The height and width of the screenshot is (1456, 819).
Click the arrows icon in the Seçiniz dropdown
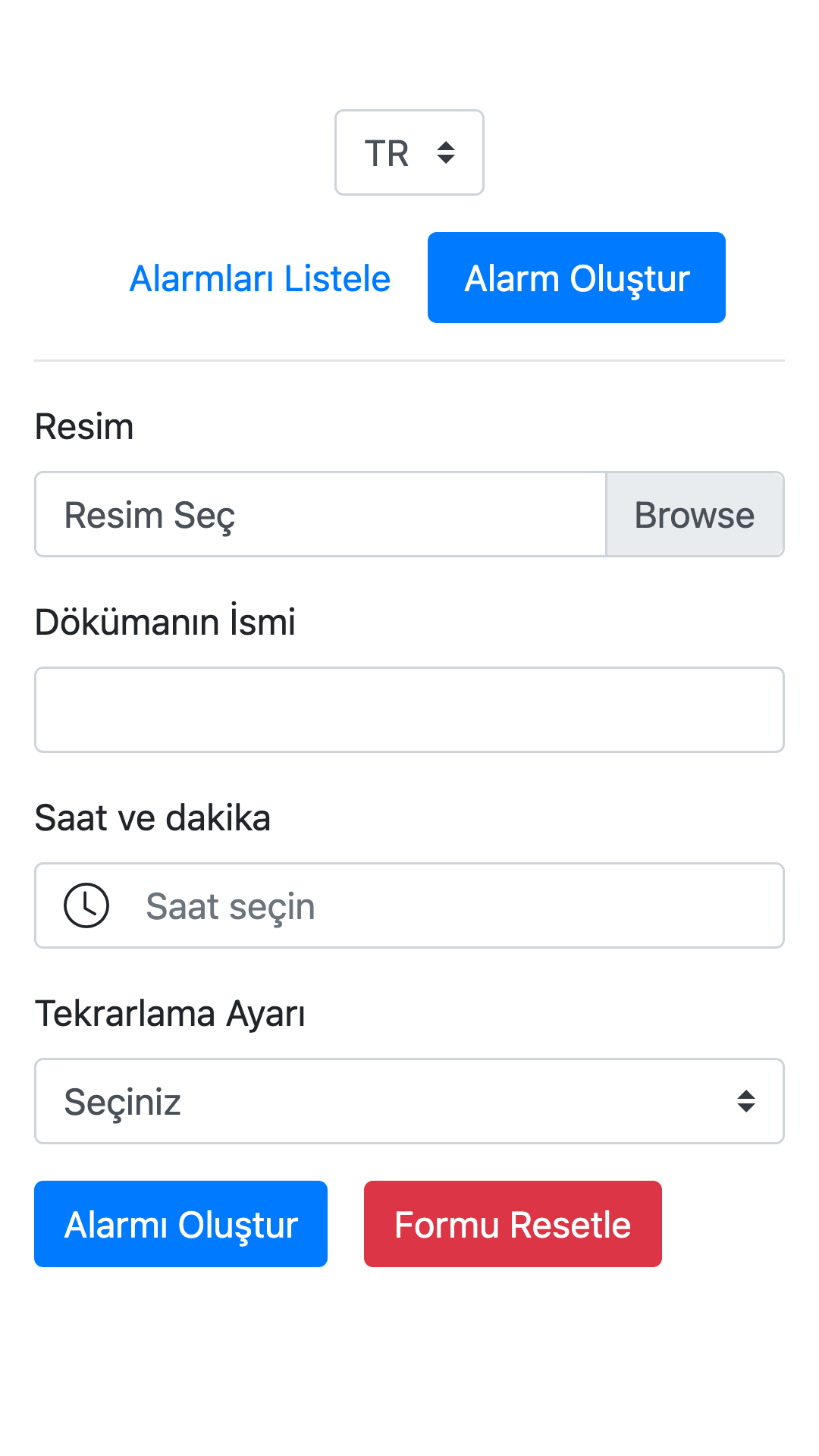click(746, 1101)
